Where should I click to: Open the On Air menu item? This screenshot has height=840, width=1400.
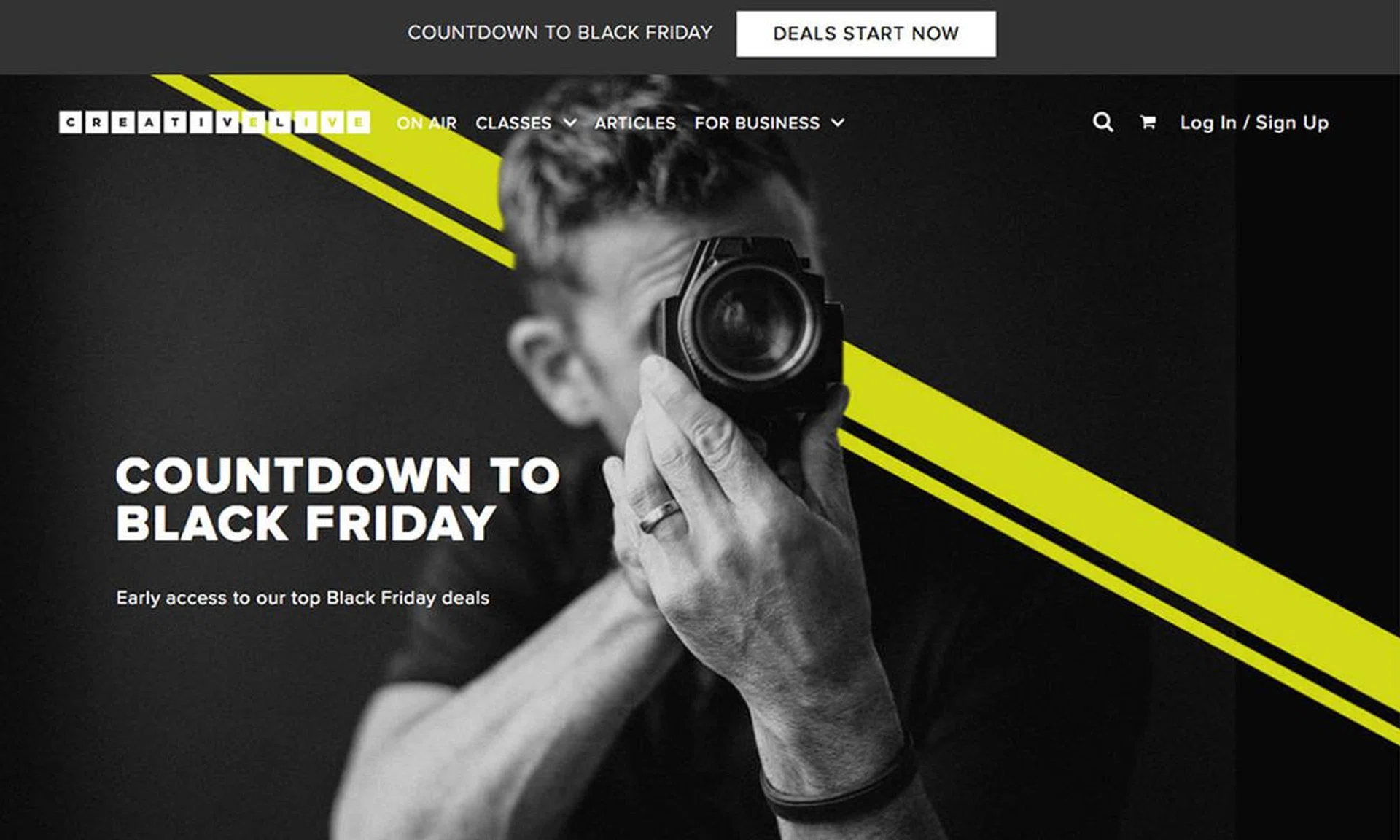click(427, 123)
